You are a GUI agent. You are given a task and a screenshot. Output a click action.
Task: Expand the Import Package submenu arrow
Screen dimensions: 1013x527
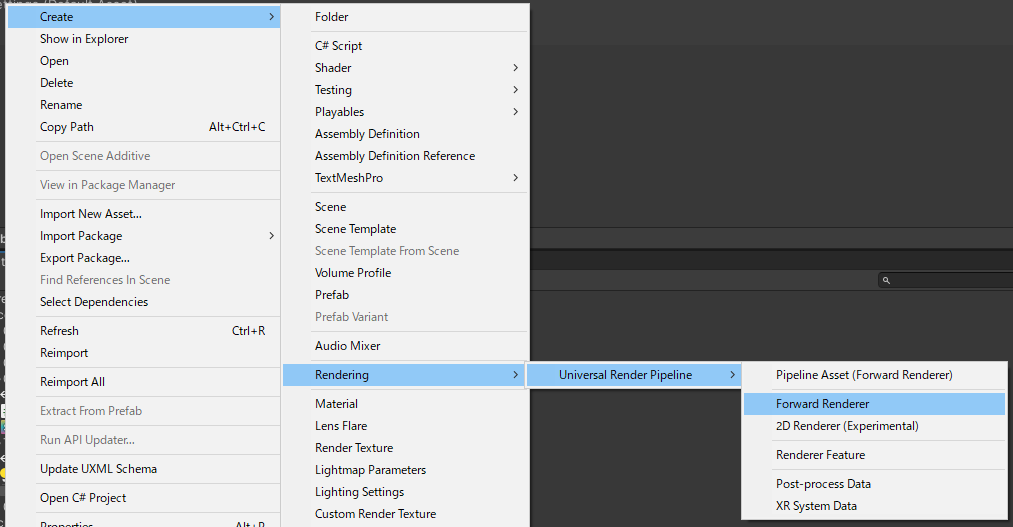pyautogui.click(x=271, y=236)
